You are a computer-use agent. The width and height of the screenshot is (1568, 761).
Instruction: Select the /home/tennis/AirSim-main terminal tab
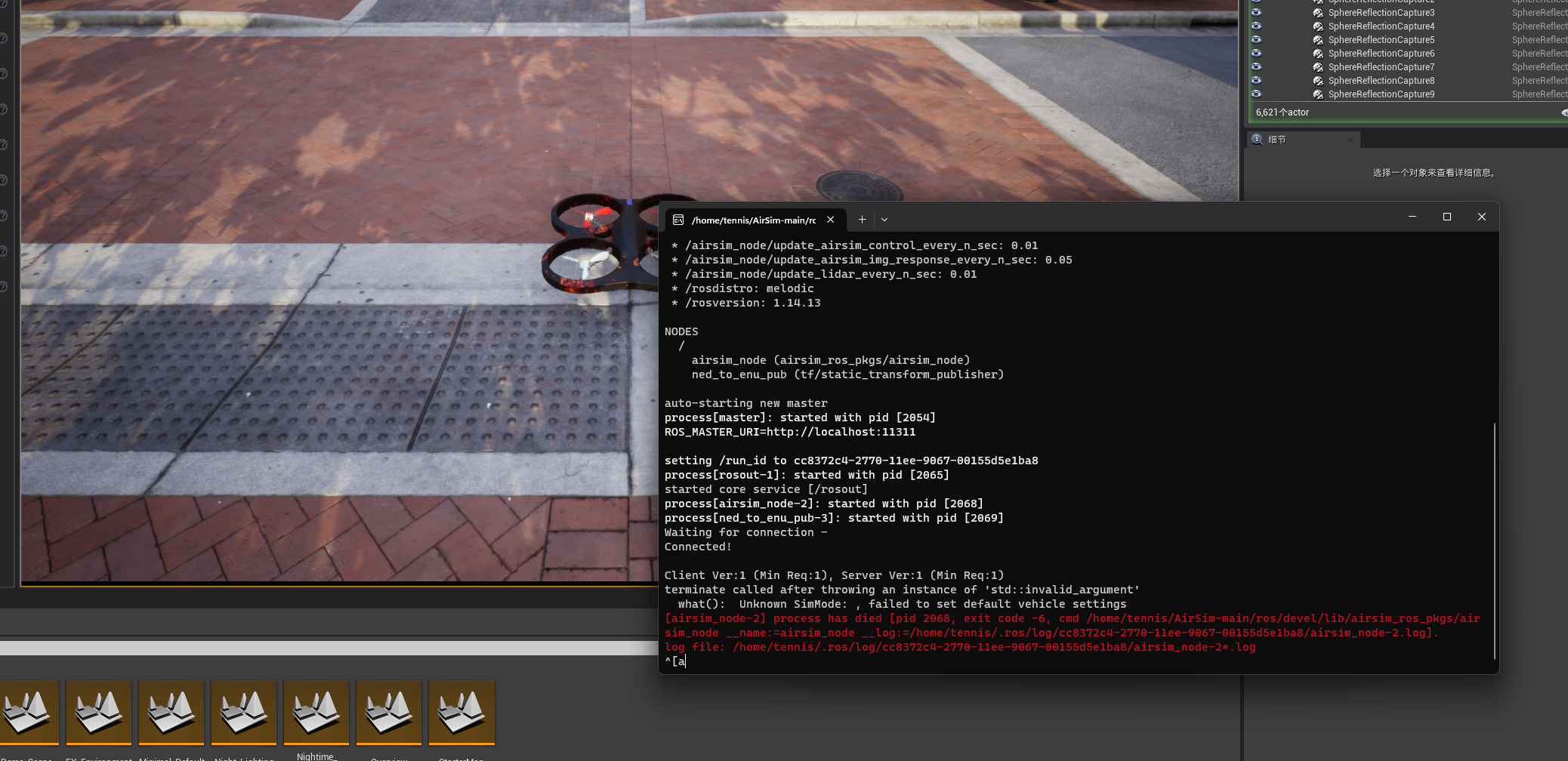[753, 220]
